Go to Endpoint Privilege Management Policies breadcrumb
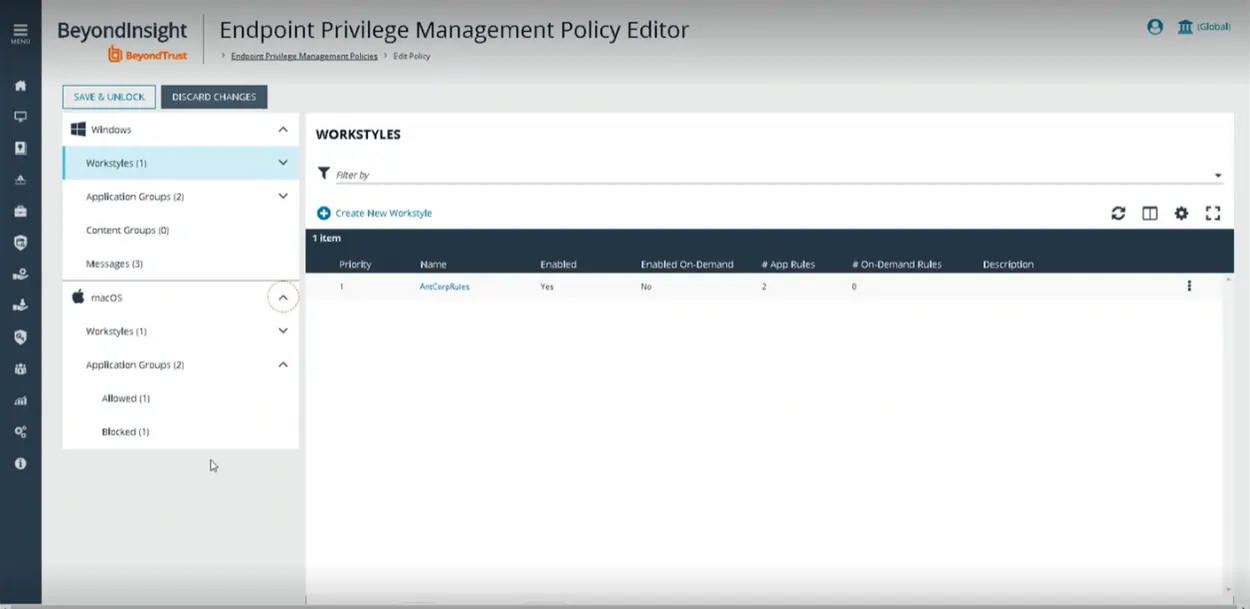The image size is (1250, 609). pos(304,56)
